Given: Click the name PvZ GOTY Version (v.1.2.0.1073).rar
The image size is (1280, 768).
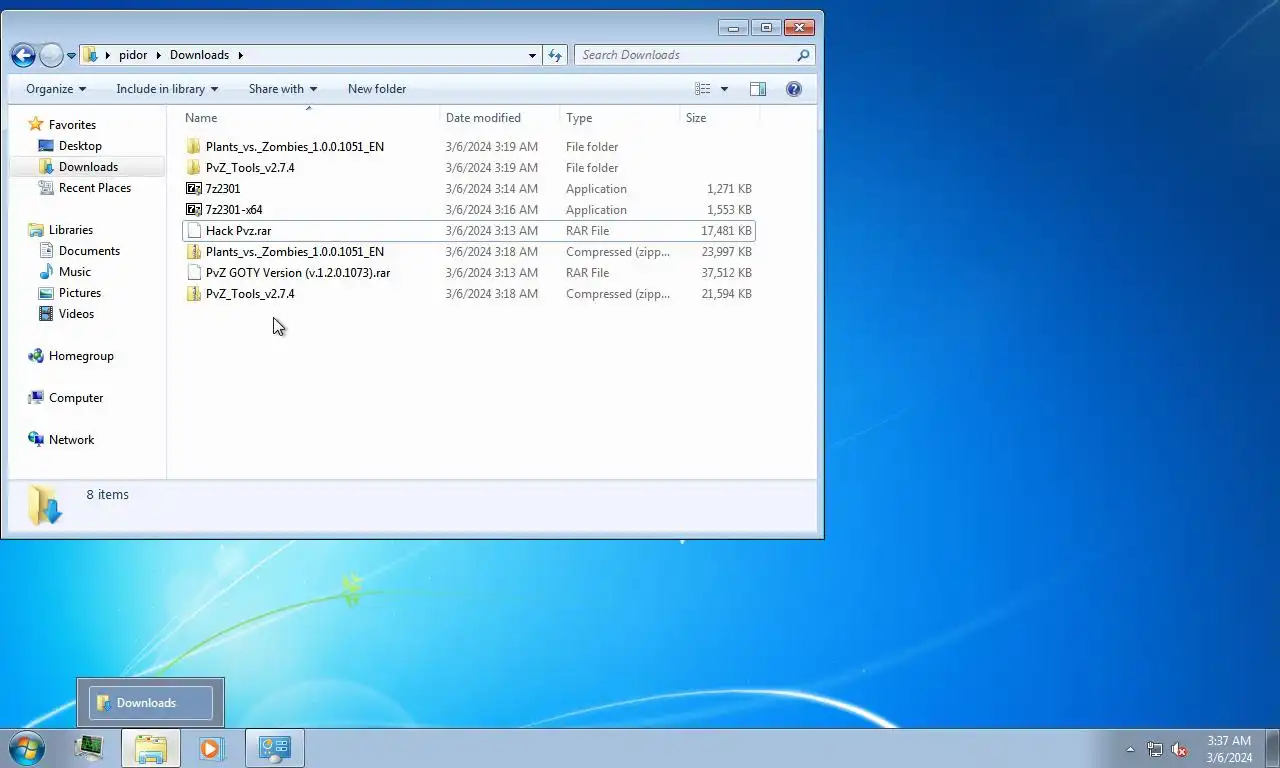Looking at the screenshot, I should 298,273.
